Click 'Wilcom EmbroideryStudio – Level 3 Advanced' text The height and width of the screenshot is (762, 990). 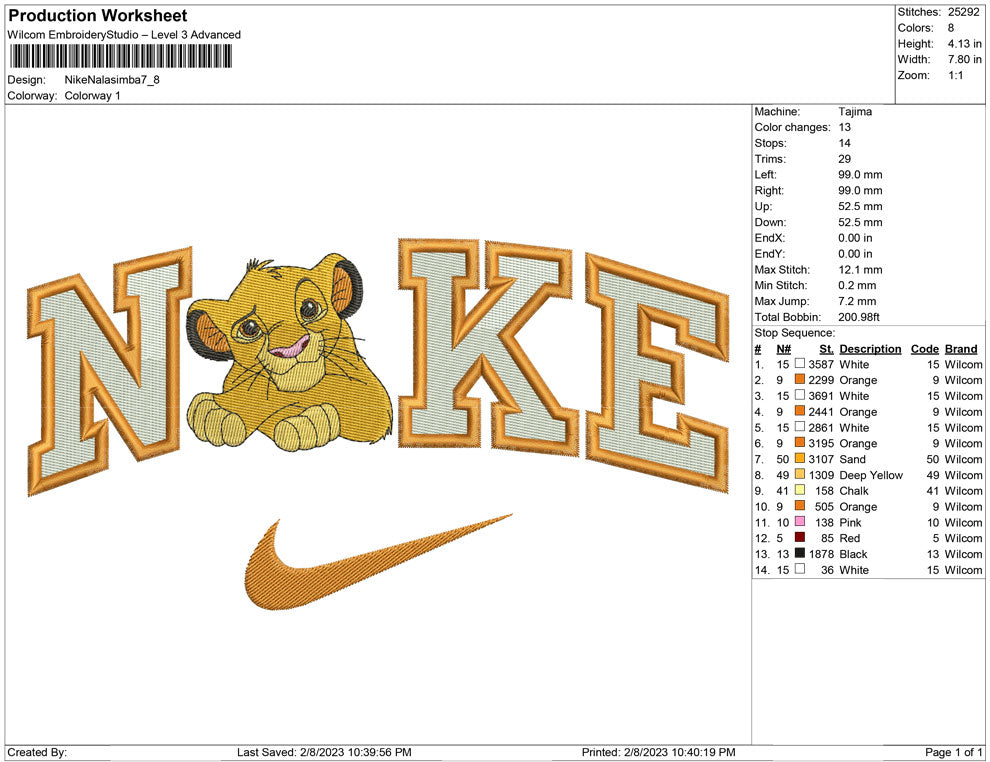124,35
